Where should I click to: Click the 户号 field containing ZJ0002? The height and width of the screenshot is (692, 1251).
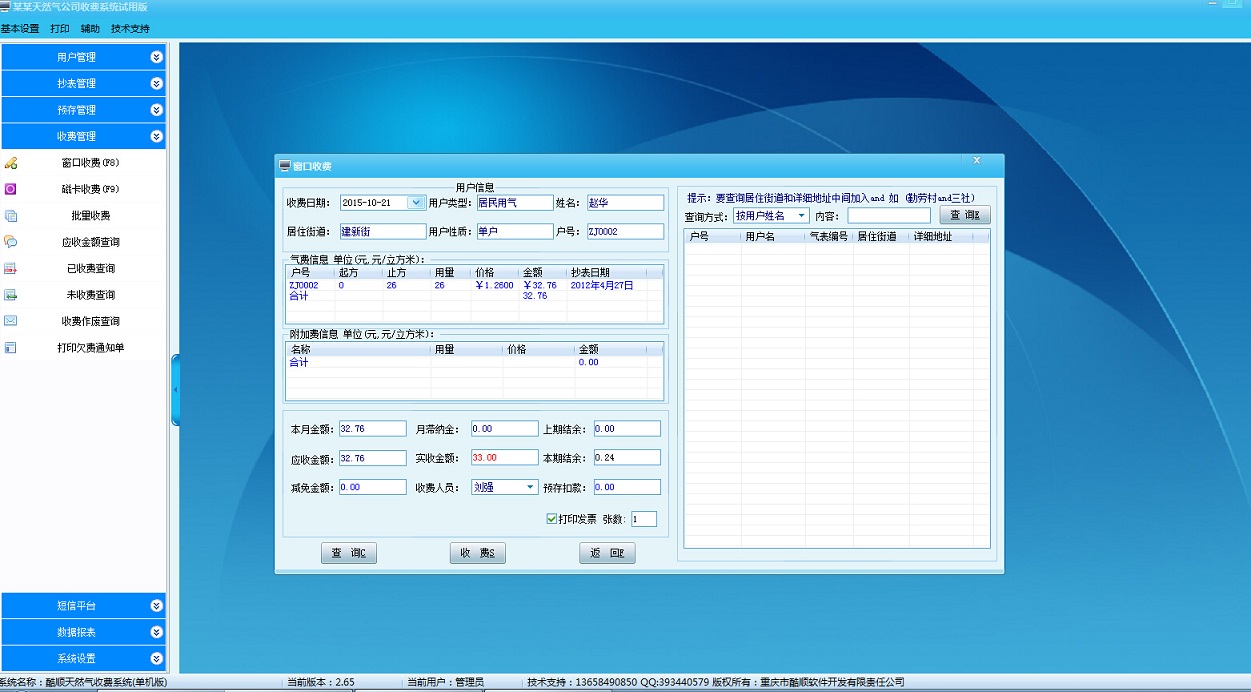[625, 231]
